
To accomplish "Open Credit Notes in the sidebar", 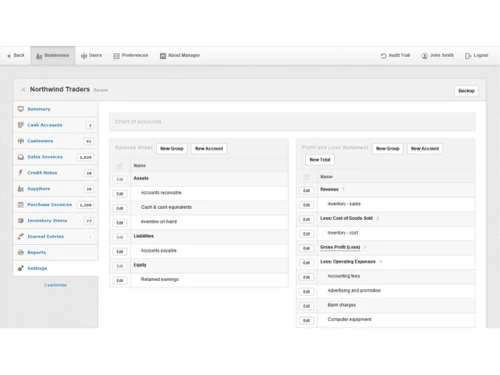I will [x=56, y=173].
